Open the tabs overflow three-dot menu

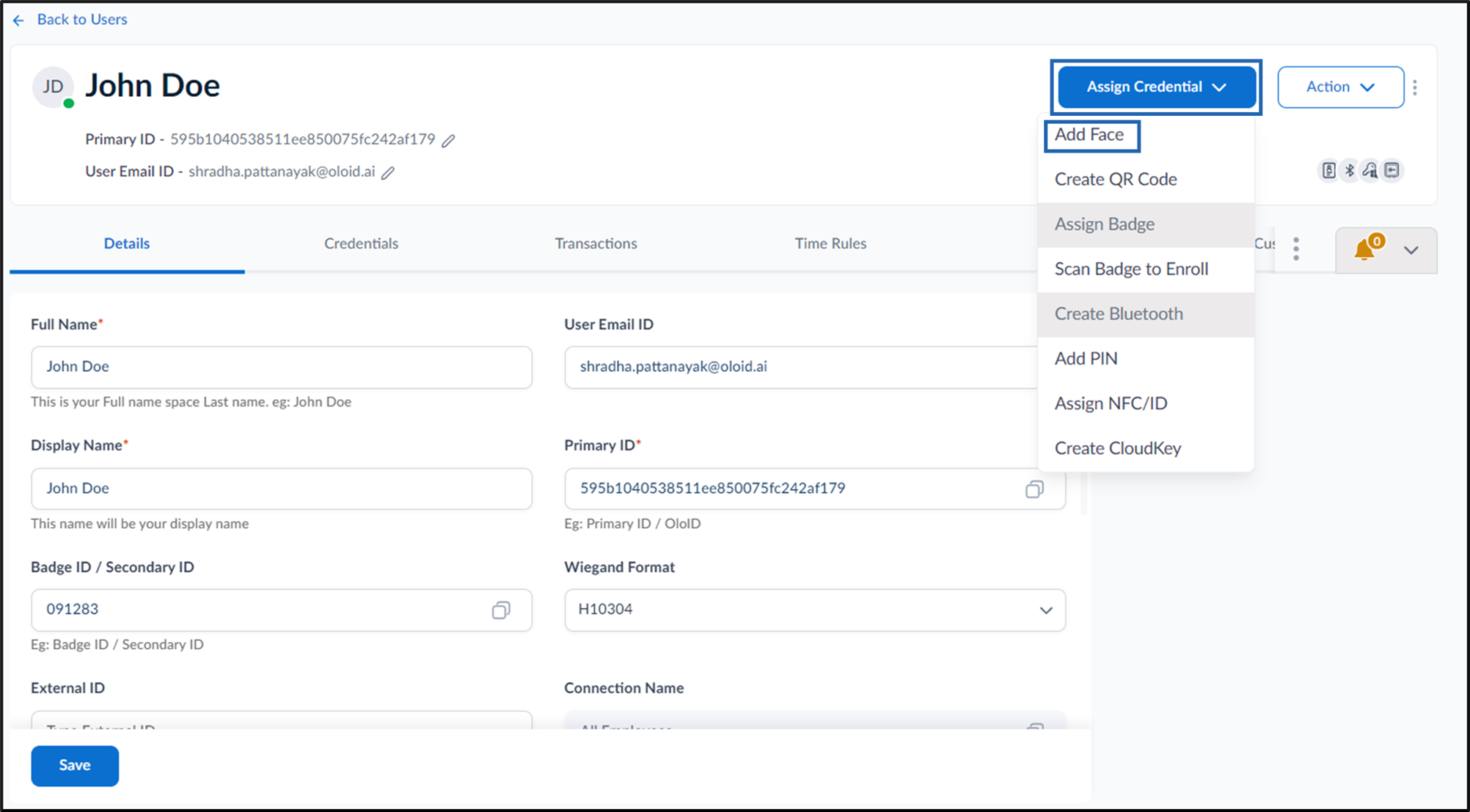click(1296, 249)
